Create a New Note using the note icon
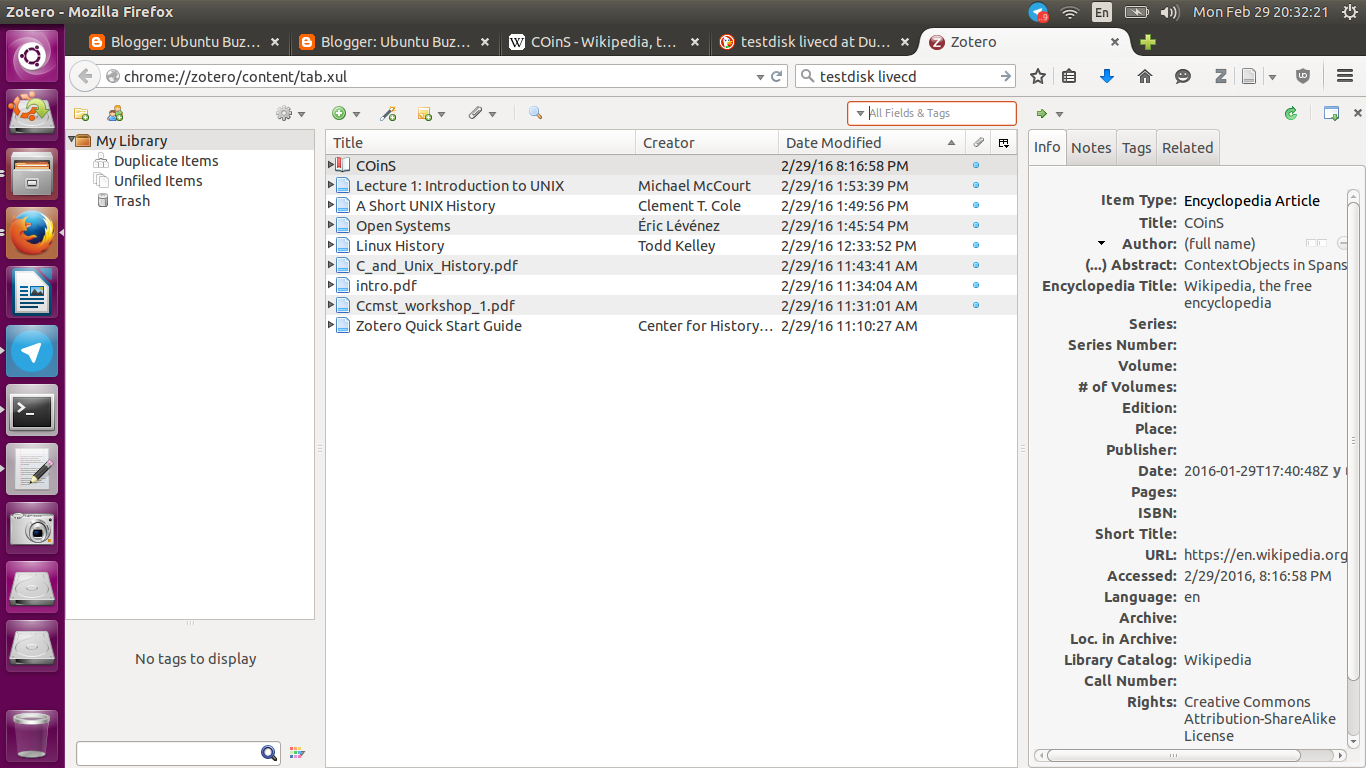The width and height of the screenshot is (1366, 768). click(426, 113)
